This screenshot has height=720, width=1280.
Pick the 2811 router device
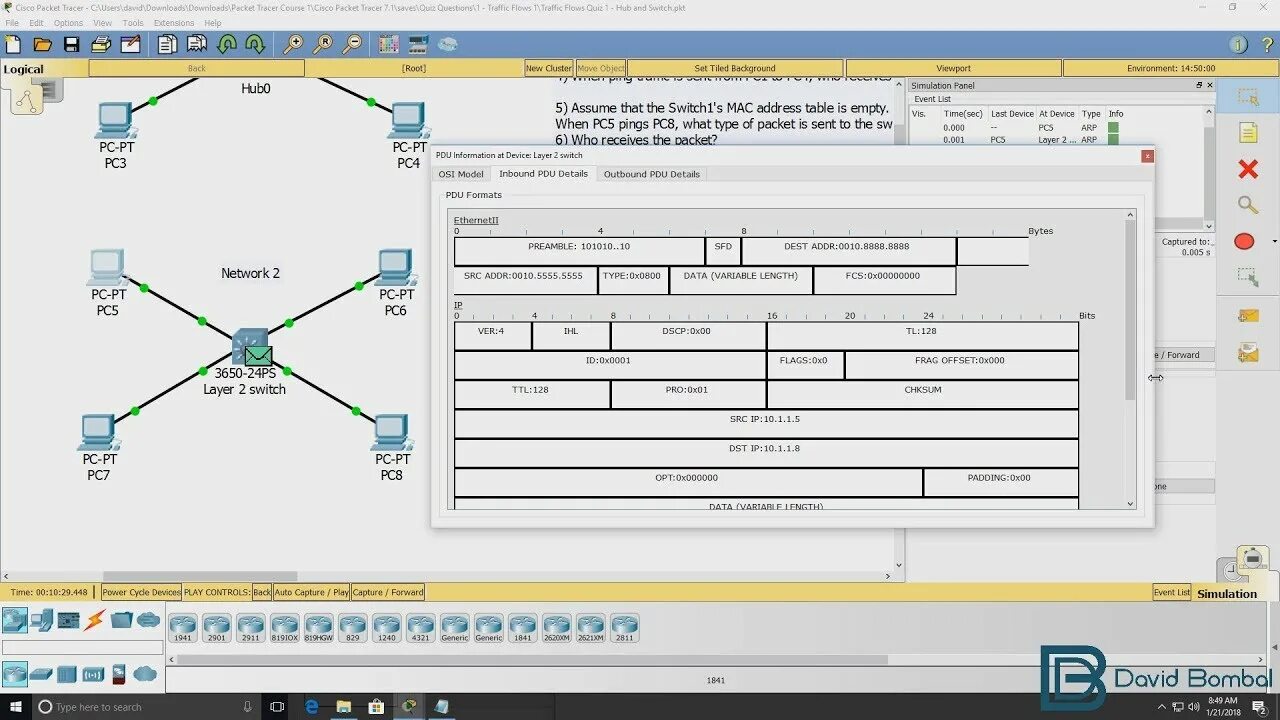624,628
